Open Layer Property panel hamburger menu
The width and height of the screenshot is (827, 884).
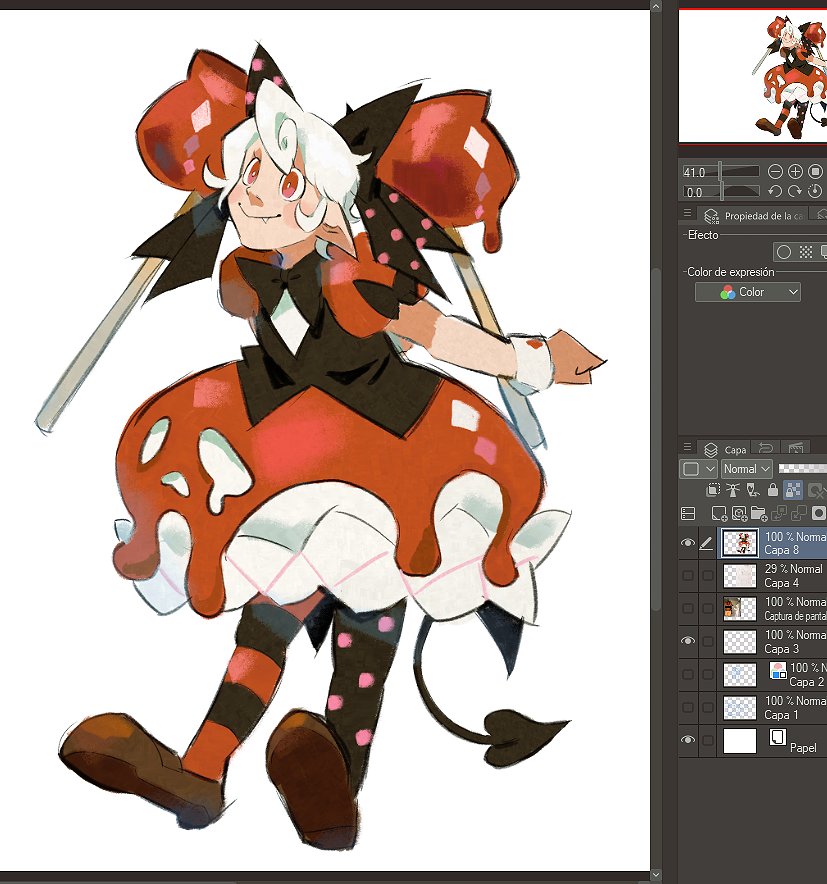click(x=687, y=213)
